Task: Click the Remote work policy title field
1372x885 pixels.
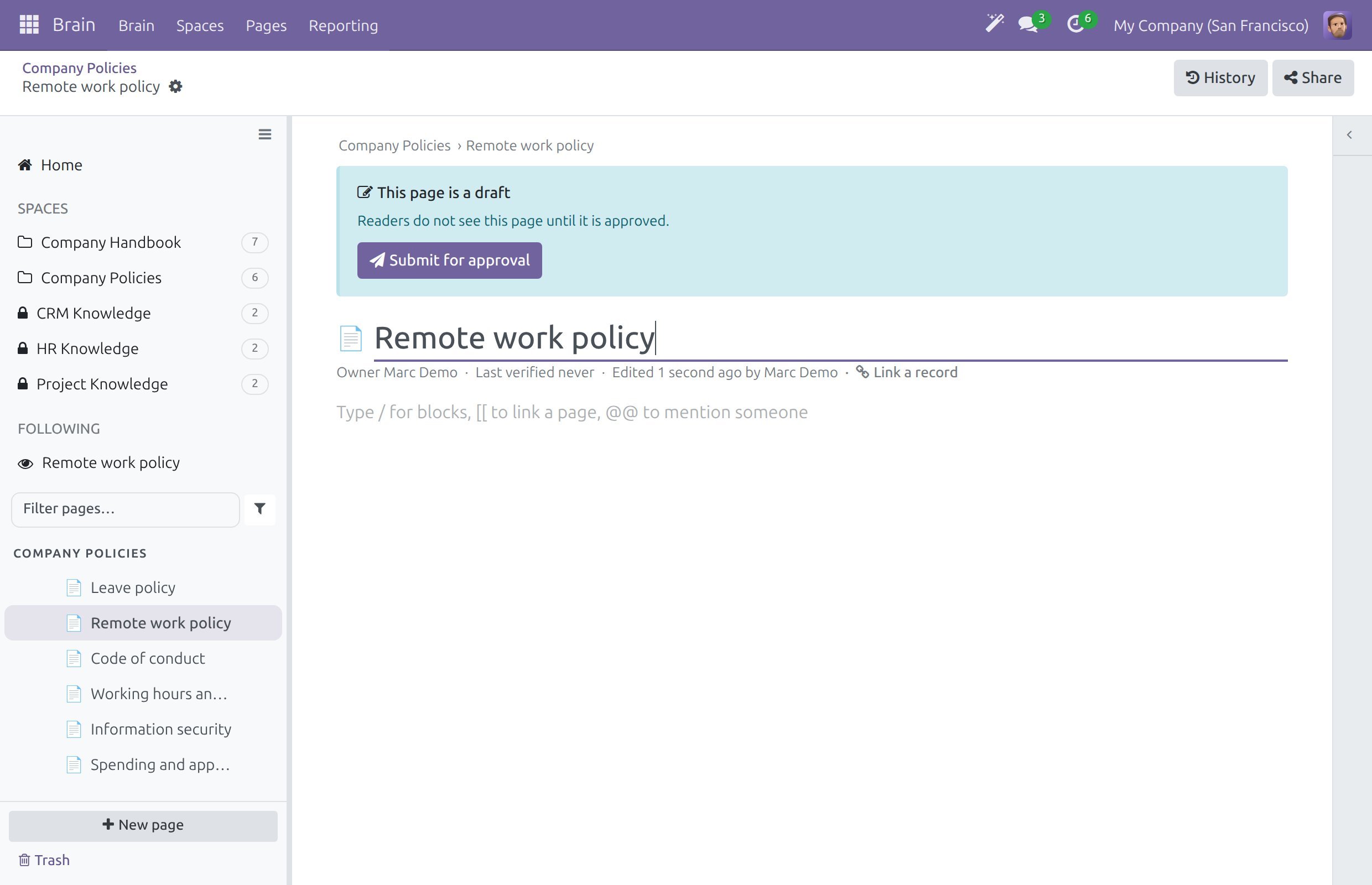Action: (830, 338)
